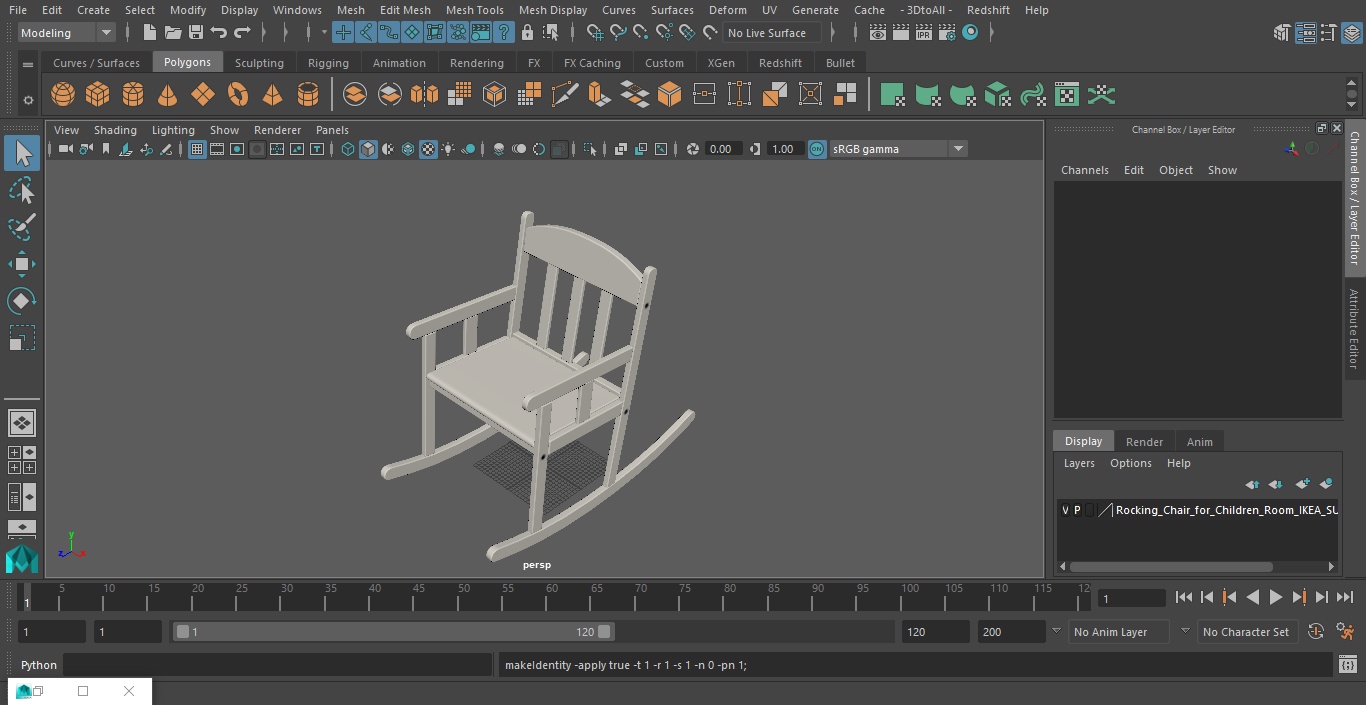Image resolution: width=1366 pixels, height=705 pixels.
Task: Click the Home Maya logo icon
Action: click(22, 558)
